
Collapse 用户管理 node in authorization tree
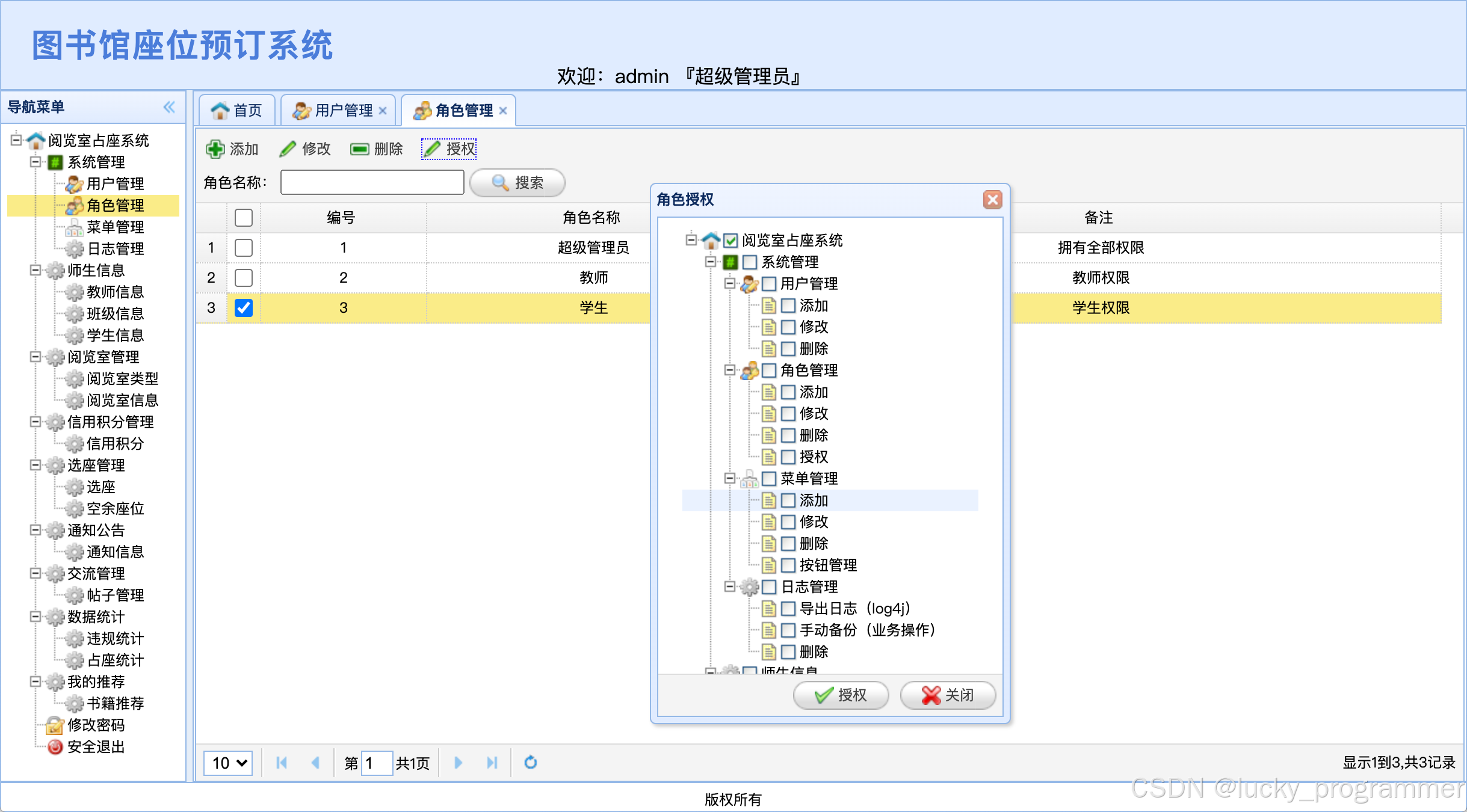click(729, 283)
